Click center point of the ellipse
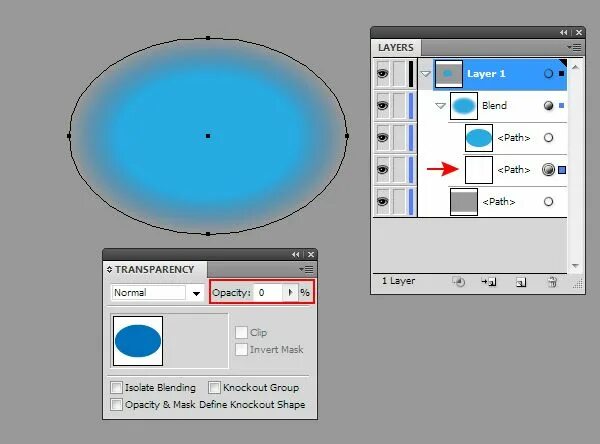600x444 pixels. [x=208, y=136]
